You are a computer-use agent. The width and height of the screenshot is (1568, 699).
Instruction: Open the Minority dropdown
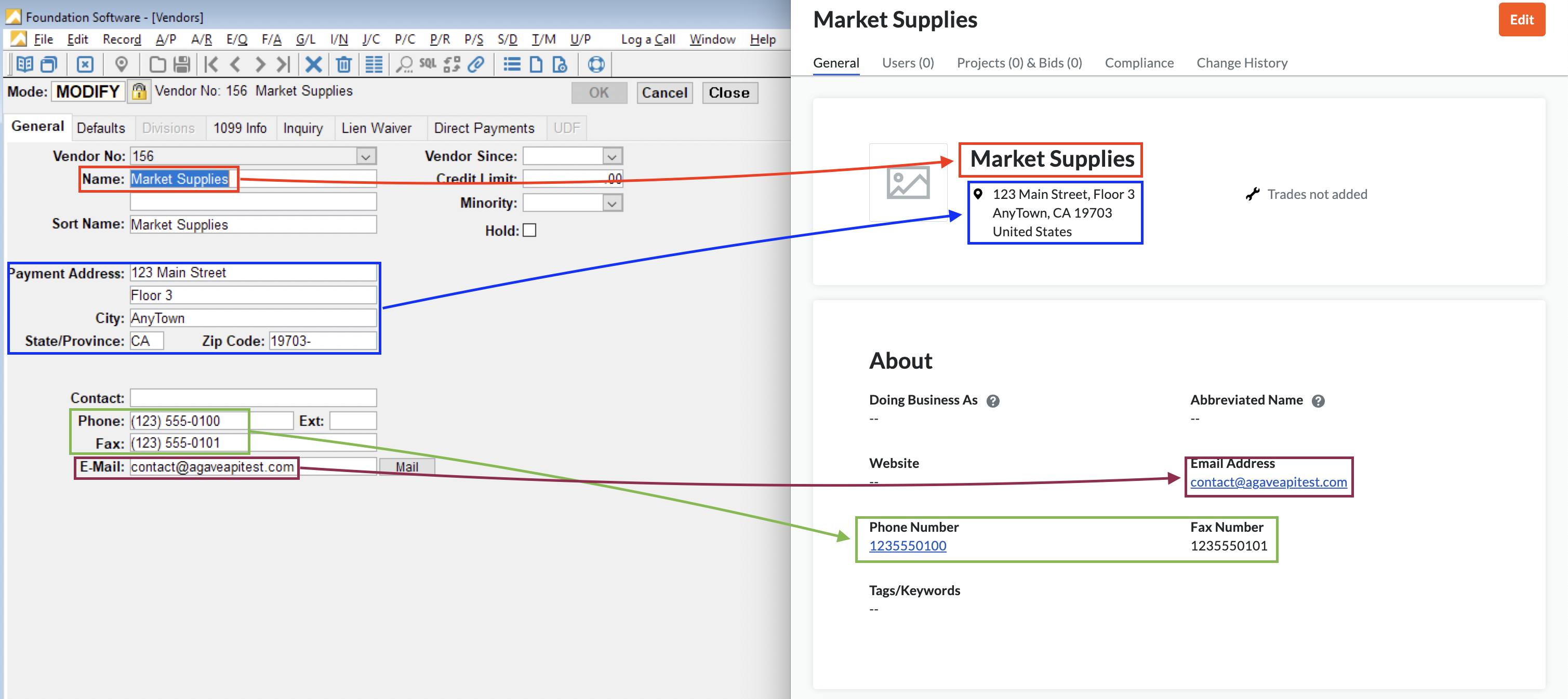click(x=613, y=203)
